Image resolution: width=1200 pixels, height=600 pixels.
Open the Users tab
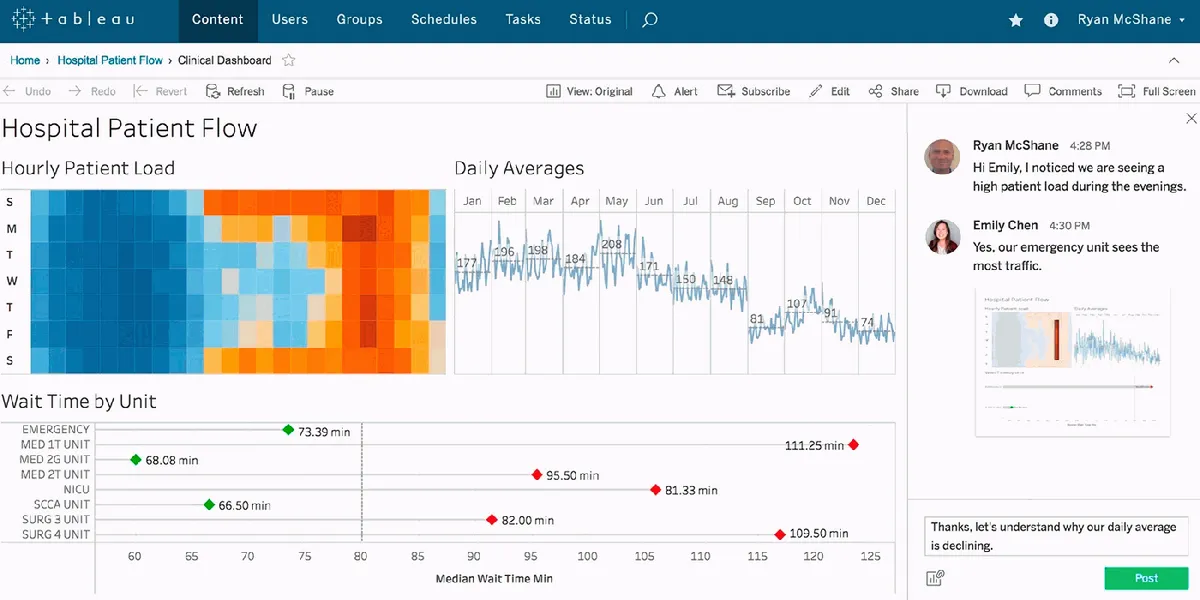290,19
